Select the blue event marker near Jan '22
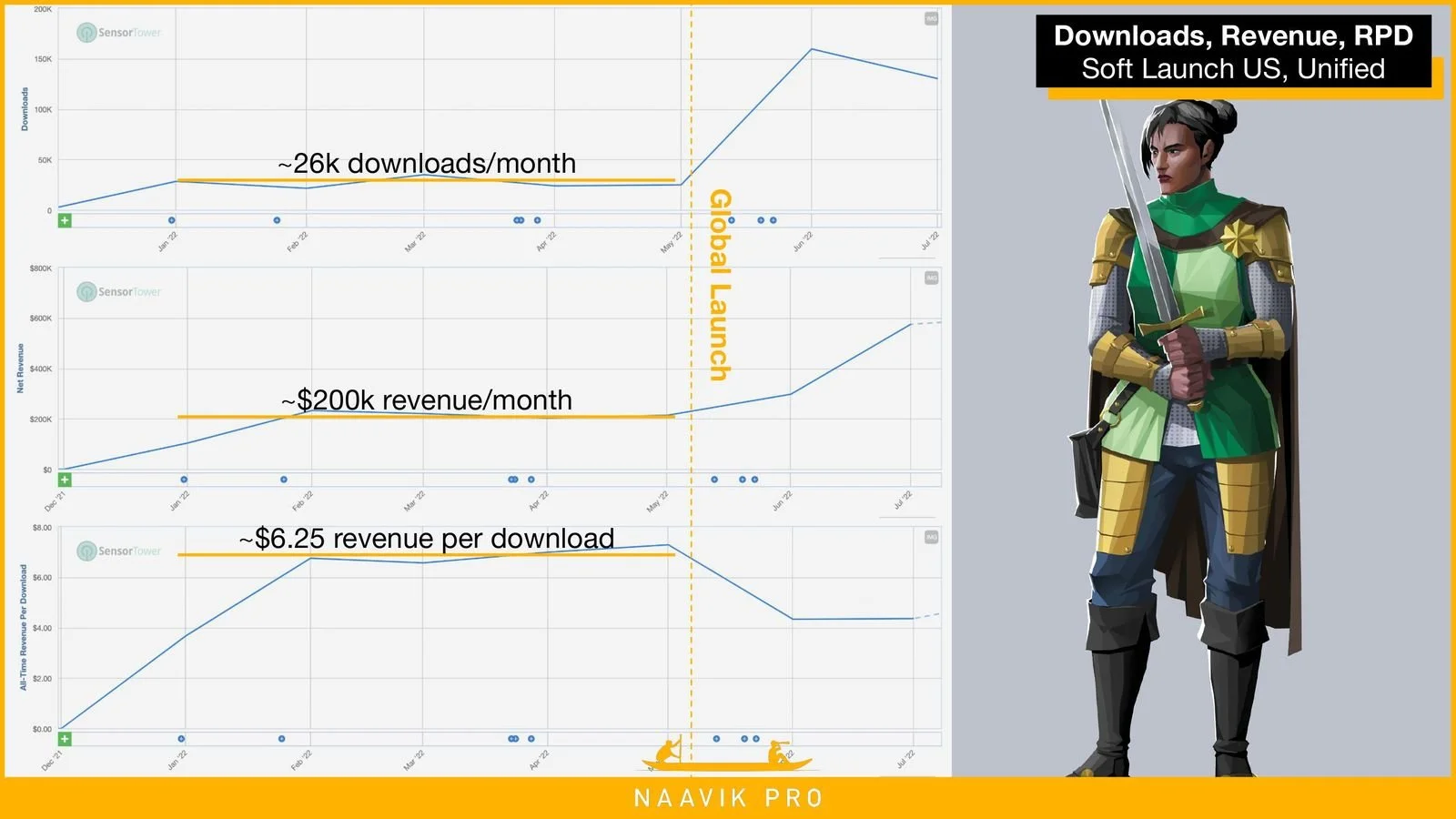1456x819 pixels. click(172, 219)
